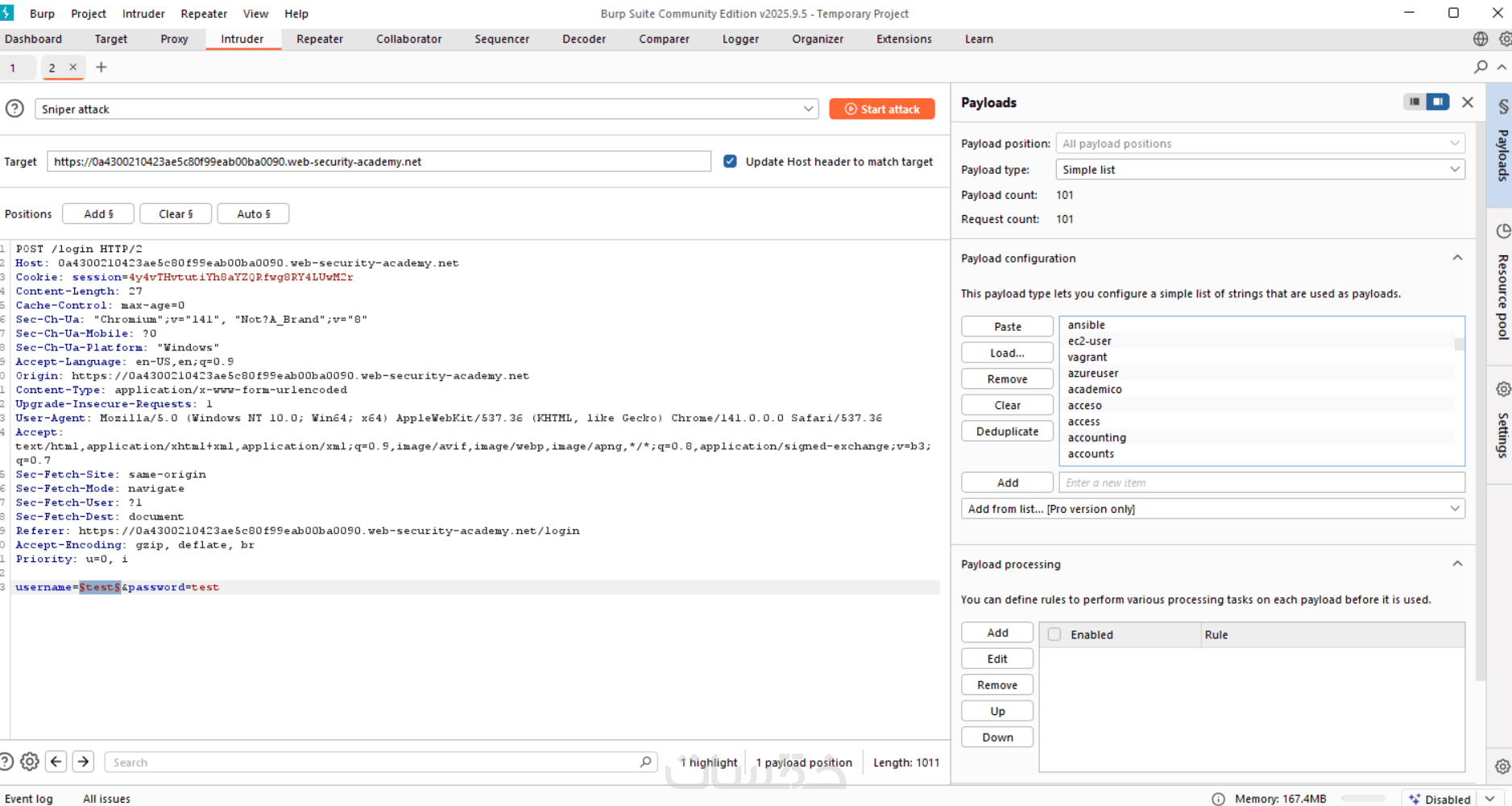The height and width of the screenshot is (806, 1512).
Task: Open the Event log
Action: coord(29,799)
